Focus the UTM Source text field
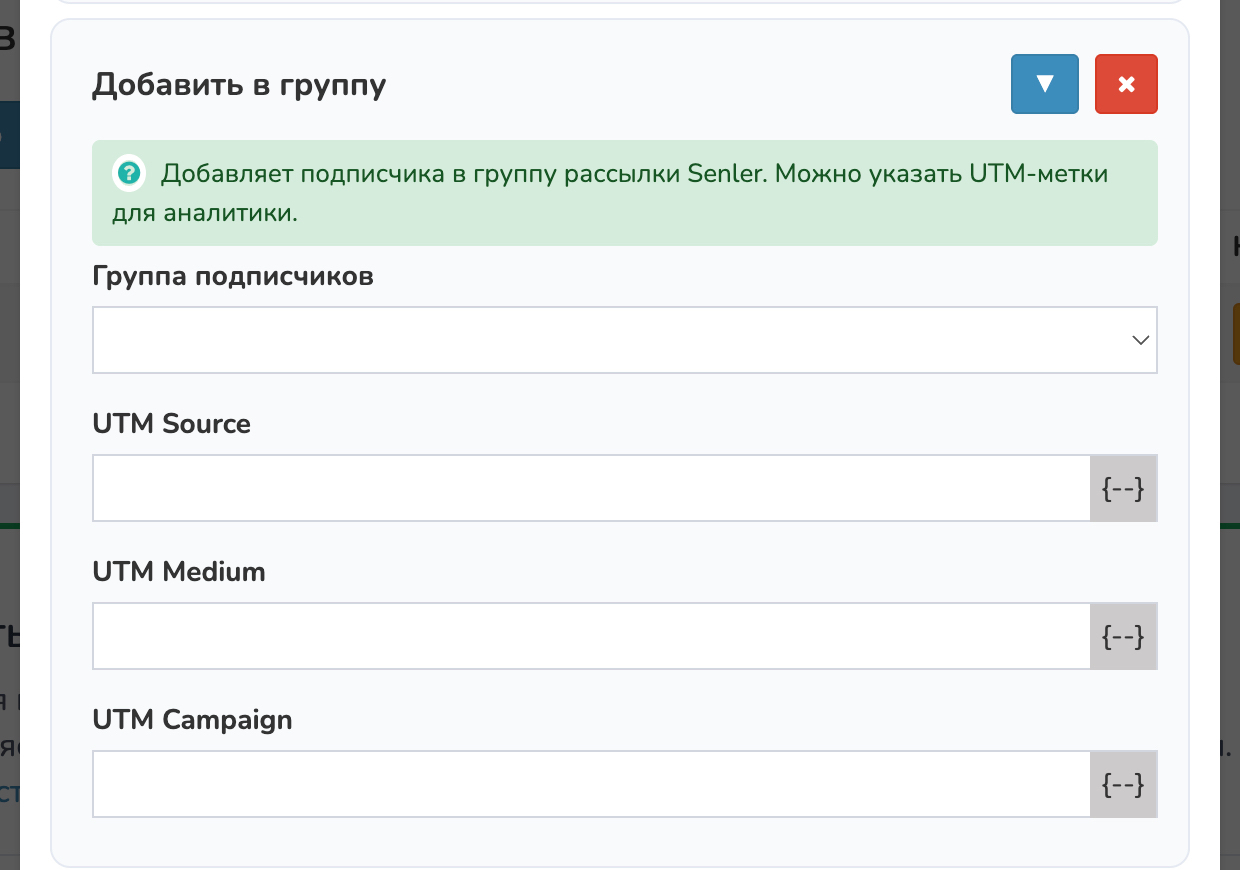 [590, 488]
